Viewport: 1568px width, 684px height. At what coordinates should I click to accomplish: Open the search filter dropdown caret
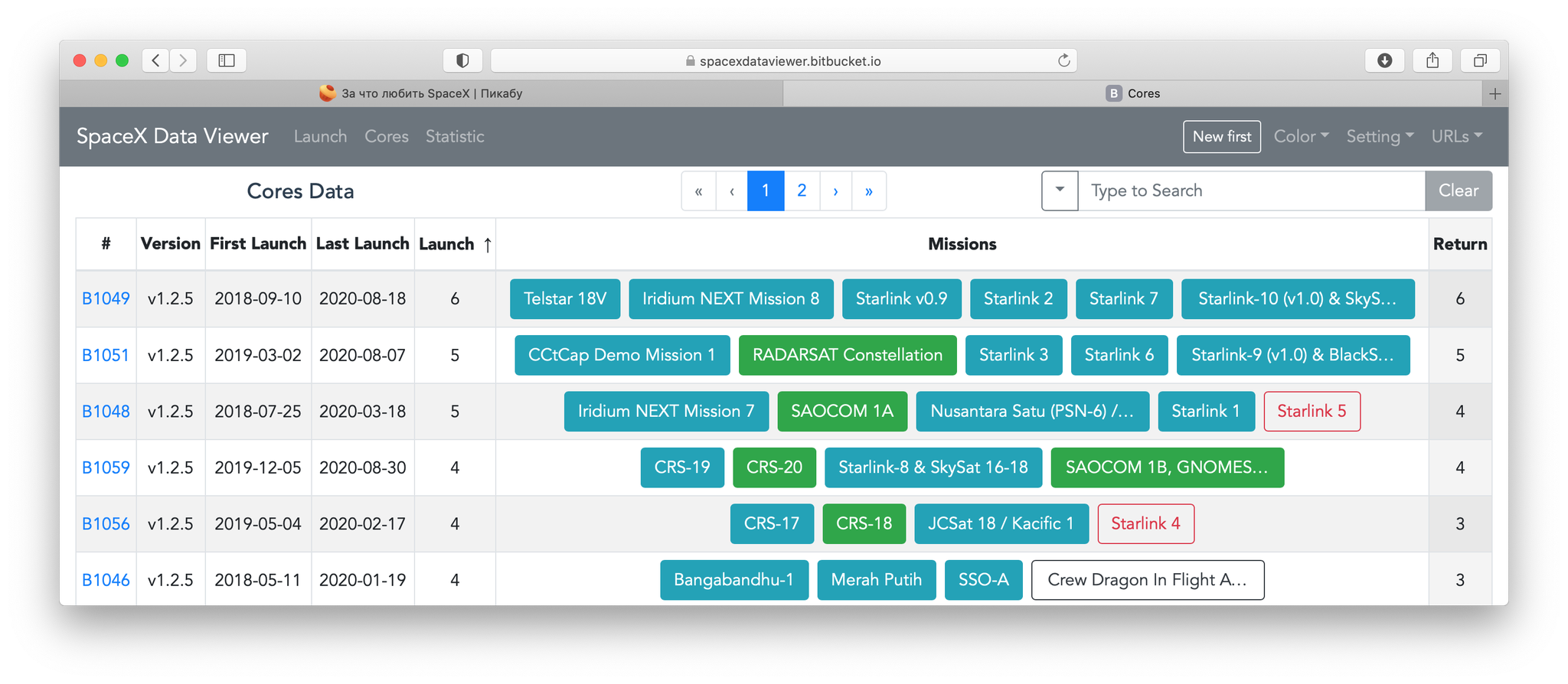pos(1060,191)
